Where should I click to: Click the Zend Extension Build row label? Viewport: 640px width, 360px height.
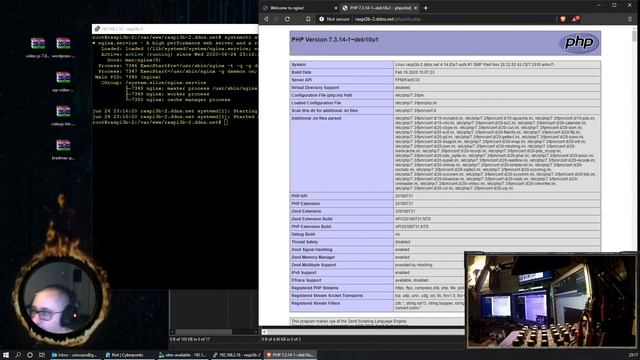[311, 219]
